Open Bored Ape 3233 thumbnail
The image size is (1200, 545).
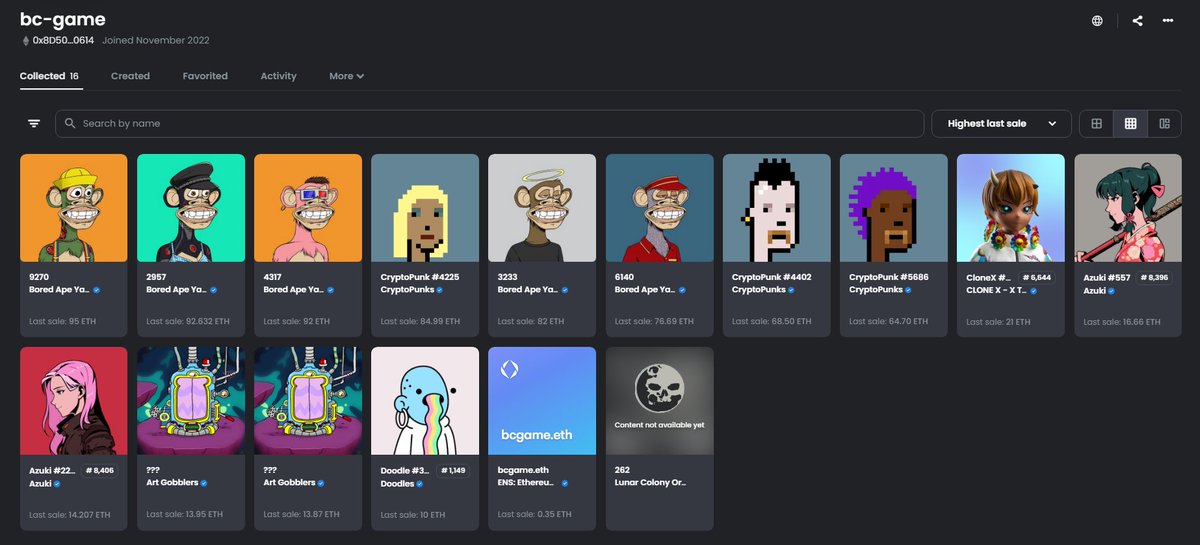[x=542, y=208]
